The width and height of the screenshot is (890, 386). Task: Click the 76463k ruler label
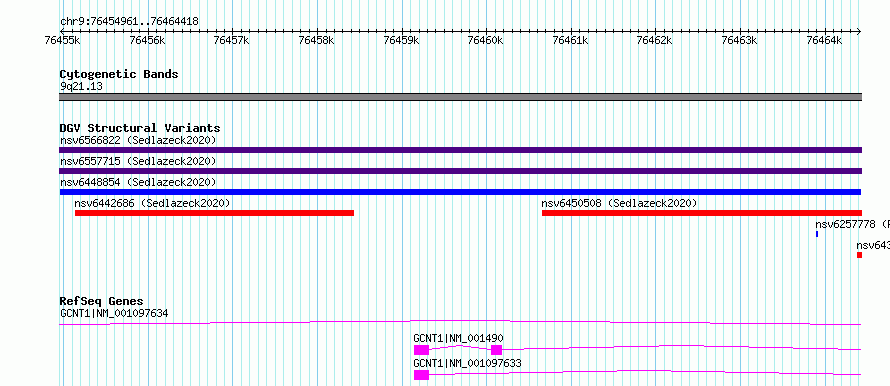click(740, 40)
